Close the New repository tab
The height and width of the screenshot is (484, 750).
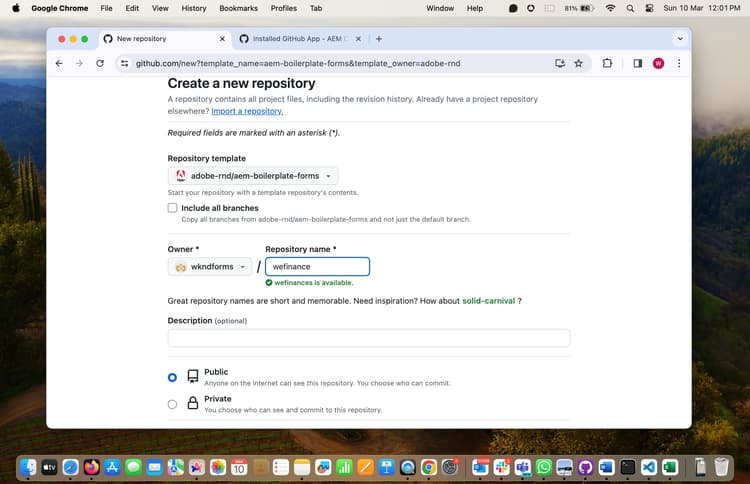click(222, 39)
